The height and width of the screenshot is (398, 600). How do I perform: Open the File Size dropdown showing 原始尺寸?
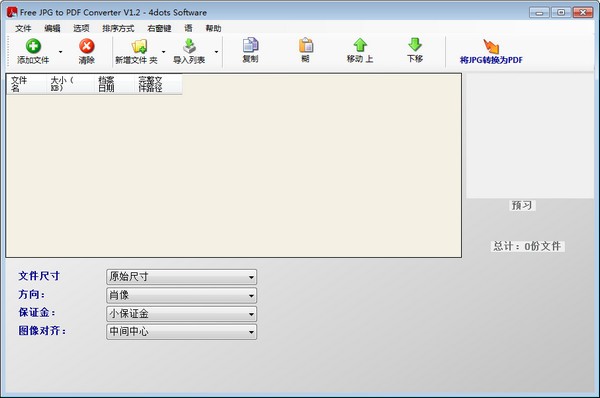pos(181,277)
